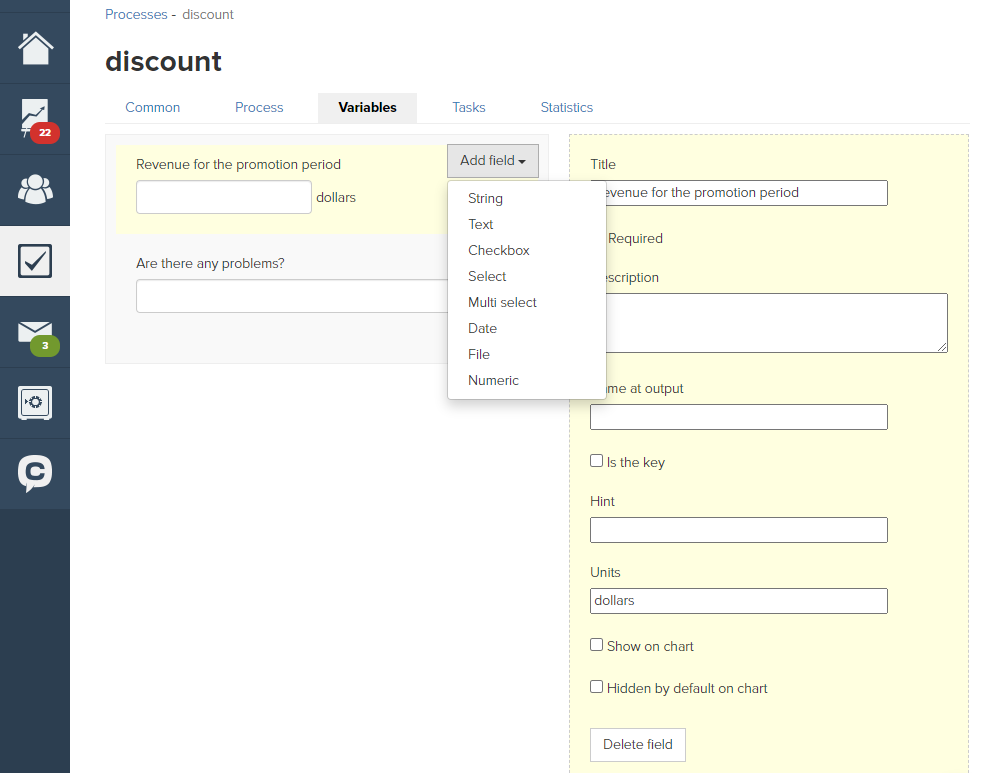Click the 'Are there any problems?' input box

point(292,296)
